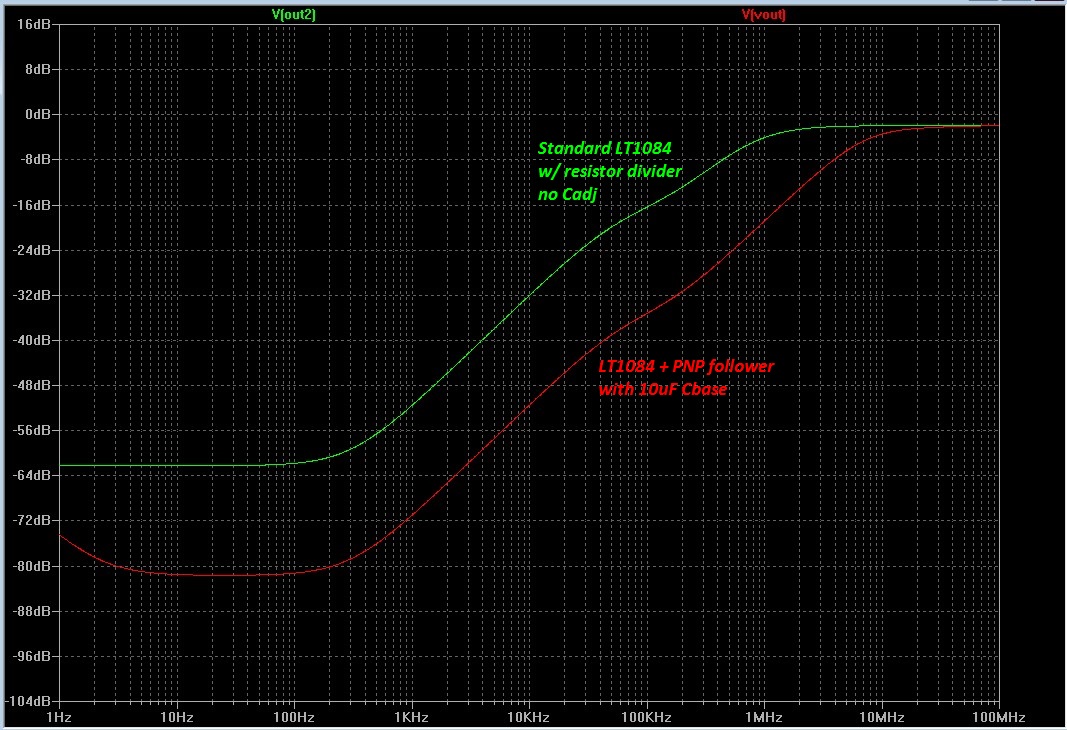Click the -96dB vertical axis label
Image resolution: width=1067 pixels, height=730 pixels.
point(32,656)
